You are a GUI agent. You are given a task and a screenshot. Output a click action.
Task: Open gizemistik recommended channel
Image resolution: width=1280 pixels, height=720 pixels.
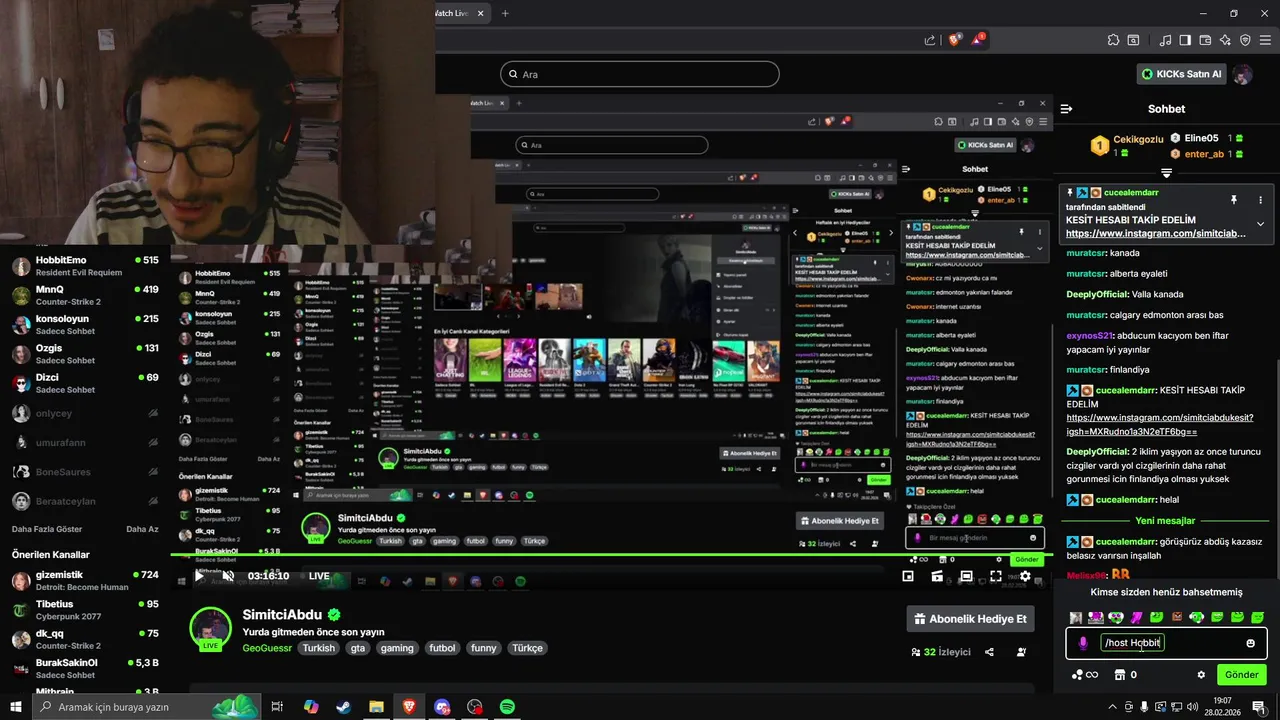click(85, 581)
